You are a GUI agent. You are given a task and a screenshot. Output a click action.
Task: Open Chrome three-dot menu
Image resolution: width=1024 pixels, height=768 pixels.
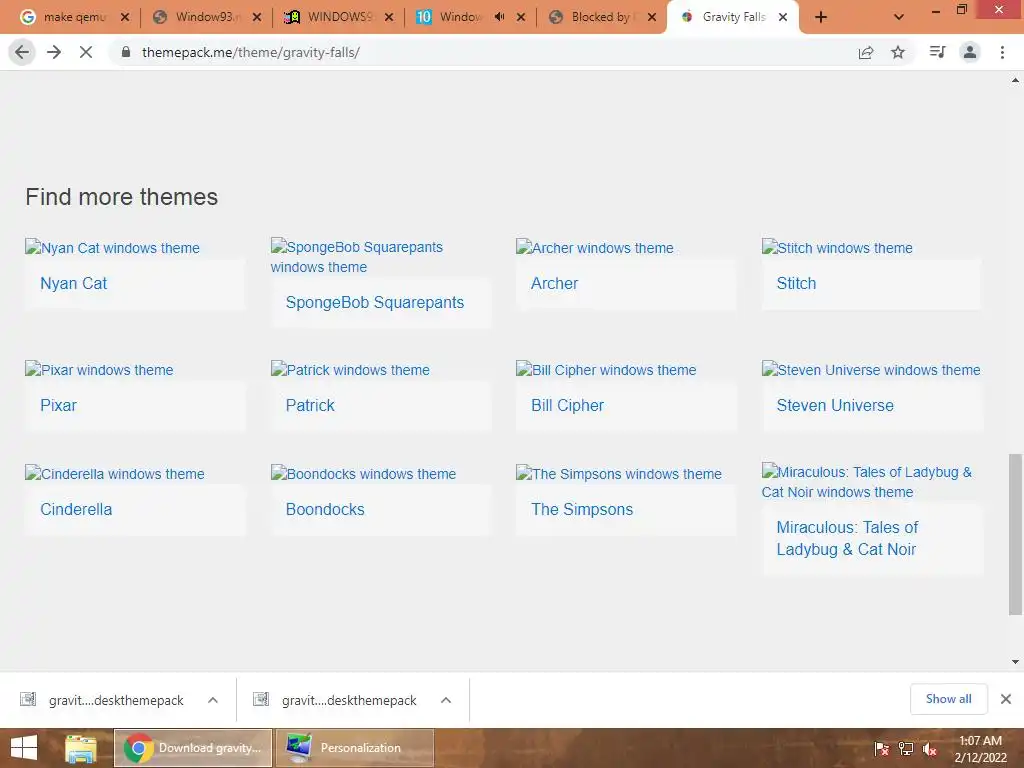click(1002, 52)
